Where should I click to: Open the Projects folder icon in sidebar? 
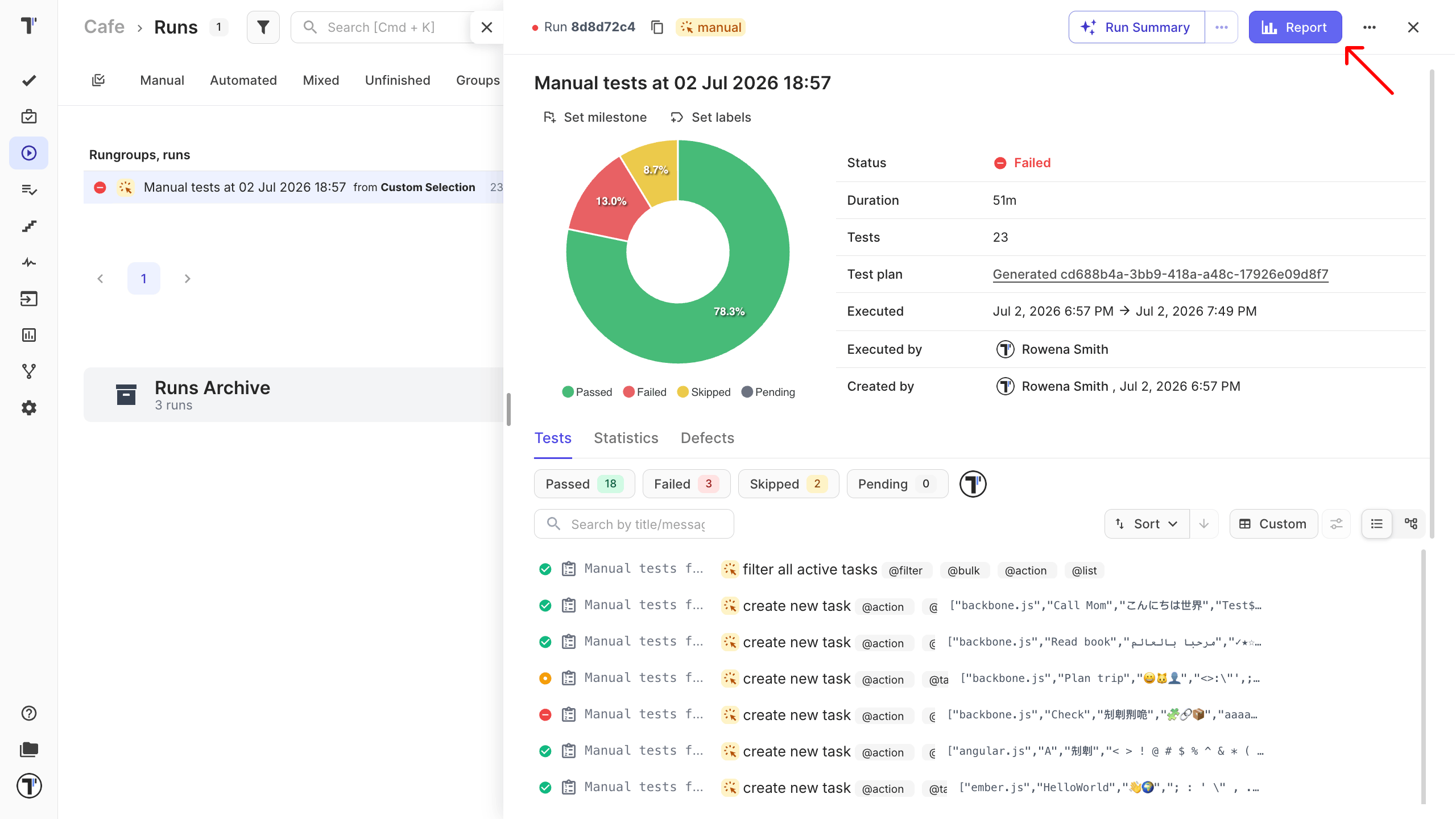click(x=29, y=750)
